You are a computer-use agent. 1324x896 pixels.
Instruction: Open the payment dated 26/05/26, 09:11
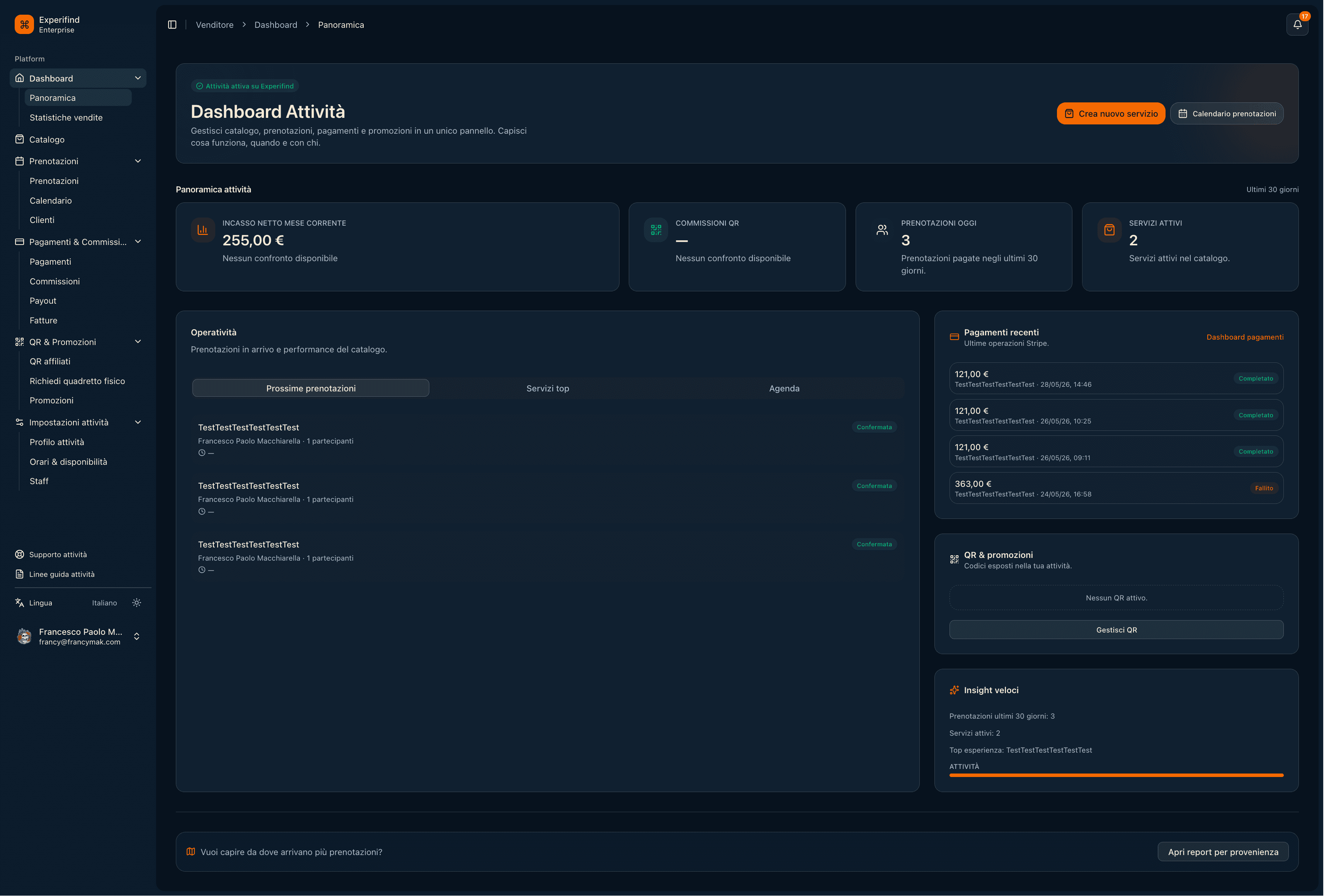tap(1116, 452)
